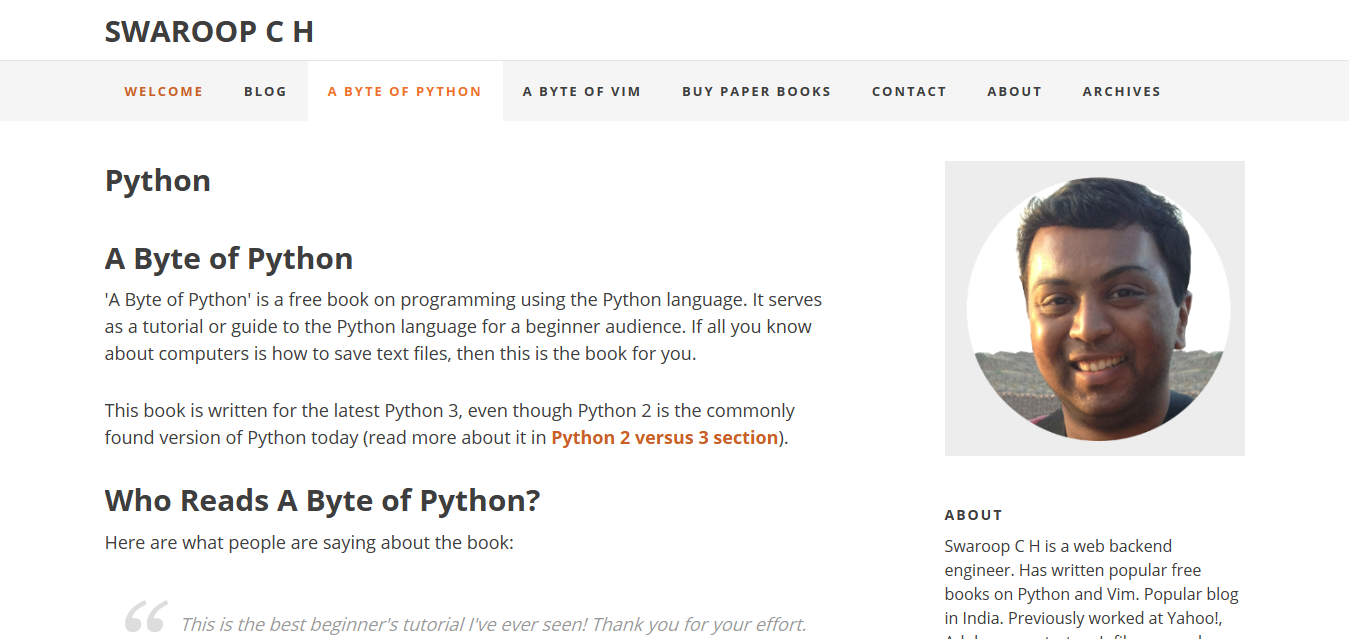Click the first paragraph about the free book
Screen dimensions: 1349x639
tap(460, 326)
